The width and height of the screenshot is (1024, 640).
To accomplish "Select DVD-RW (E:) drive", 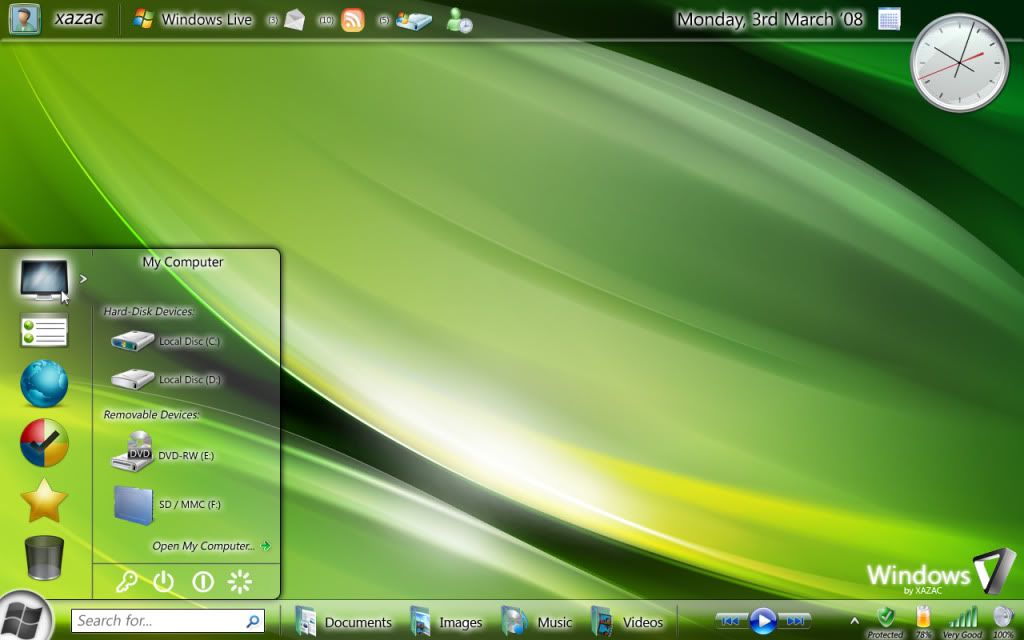I will coord(163,455).
